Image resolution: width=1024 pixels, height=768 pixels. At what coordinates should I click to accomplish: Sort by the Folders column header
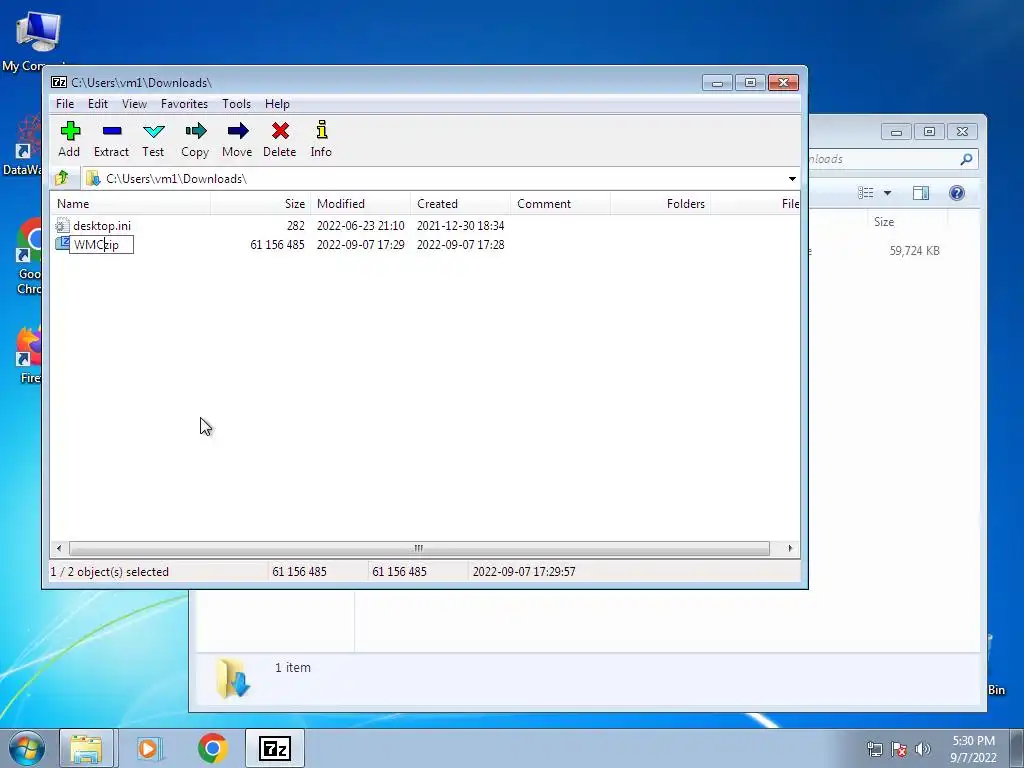point(661,204)
